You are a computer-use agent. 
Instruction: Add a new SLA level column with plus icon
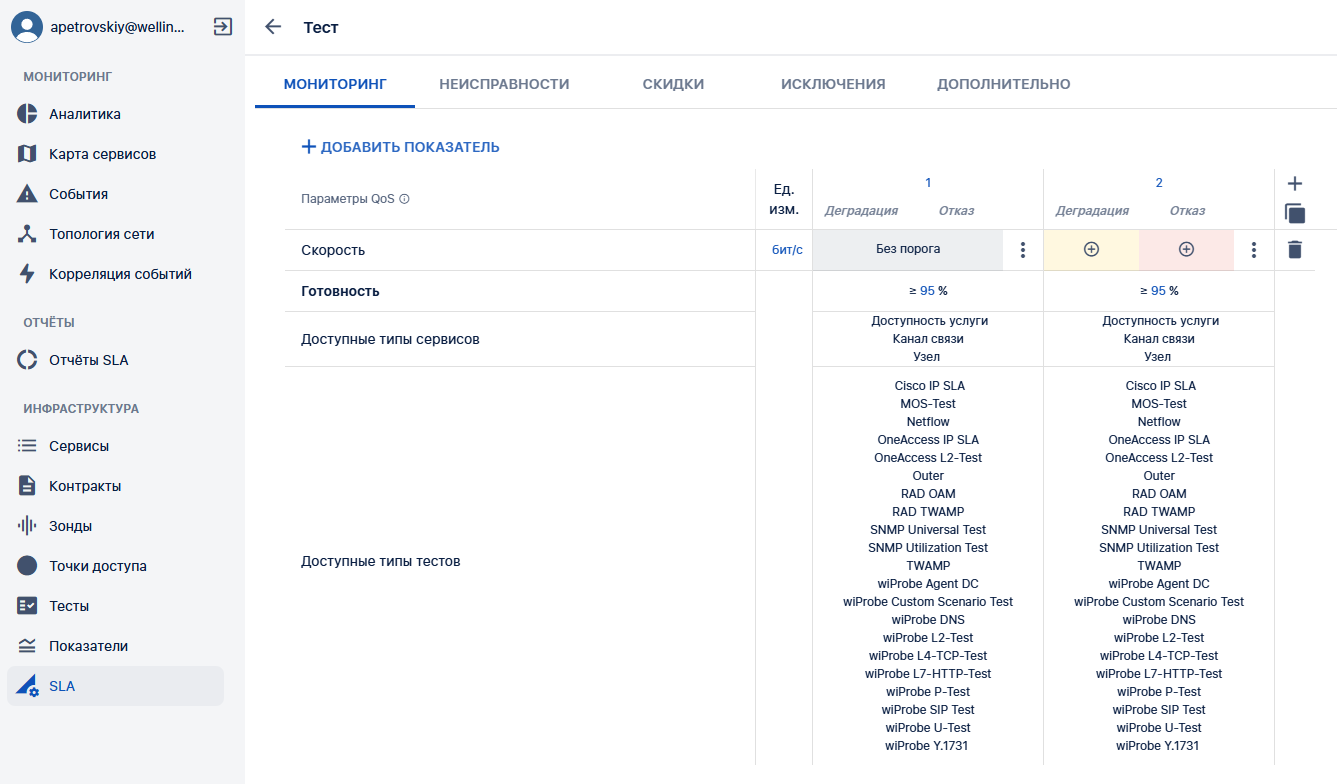(x=1295, y=184)
